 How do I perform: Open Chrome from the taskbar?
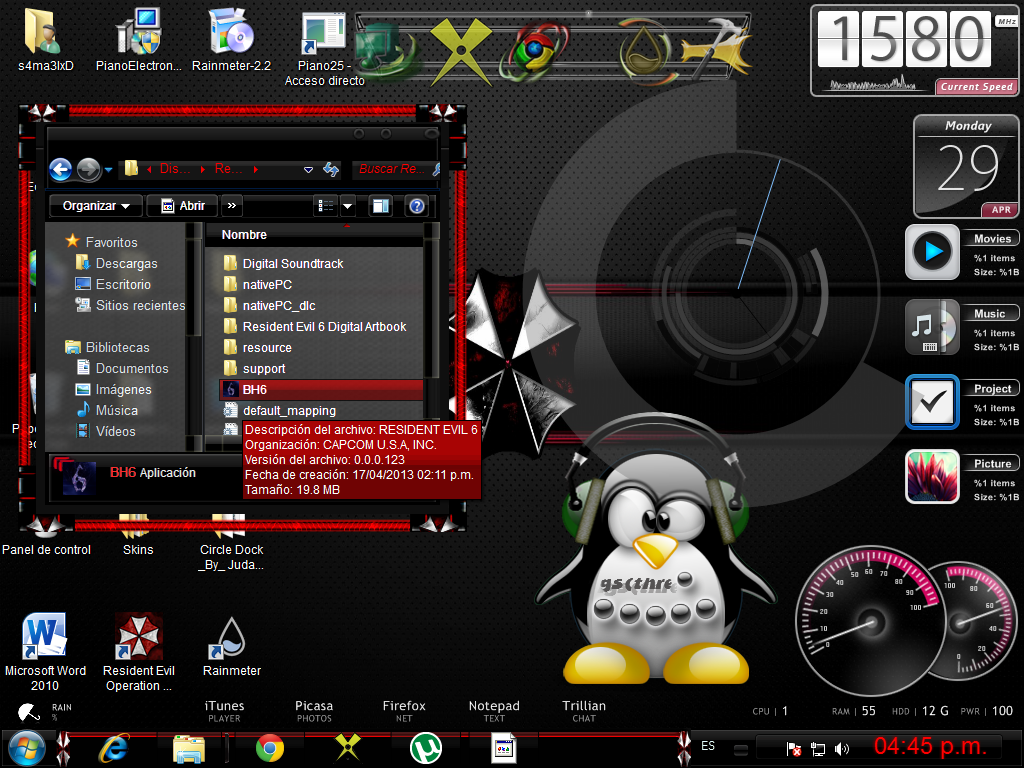(x=269, y=748)
